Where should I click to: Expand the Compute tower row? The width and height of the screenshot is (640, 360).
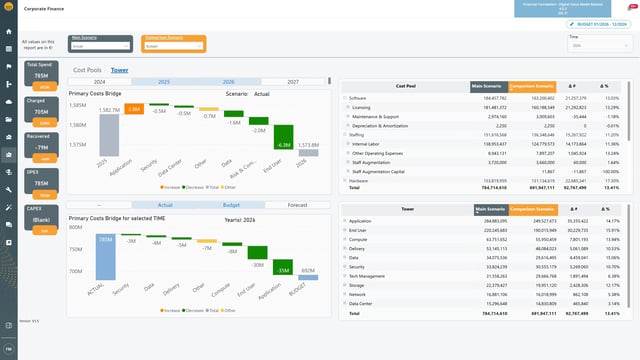coord(345,239)
